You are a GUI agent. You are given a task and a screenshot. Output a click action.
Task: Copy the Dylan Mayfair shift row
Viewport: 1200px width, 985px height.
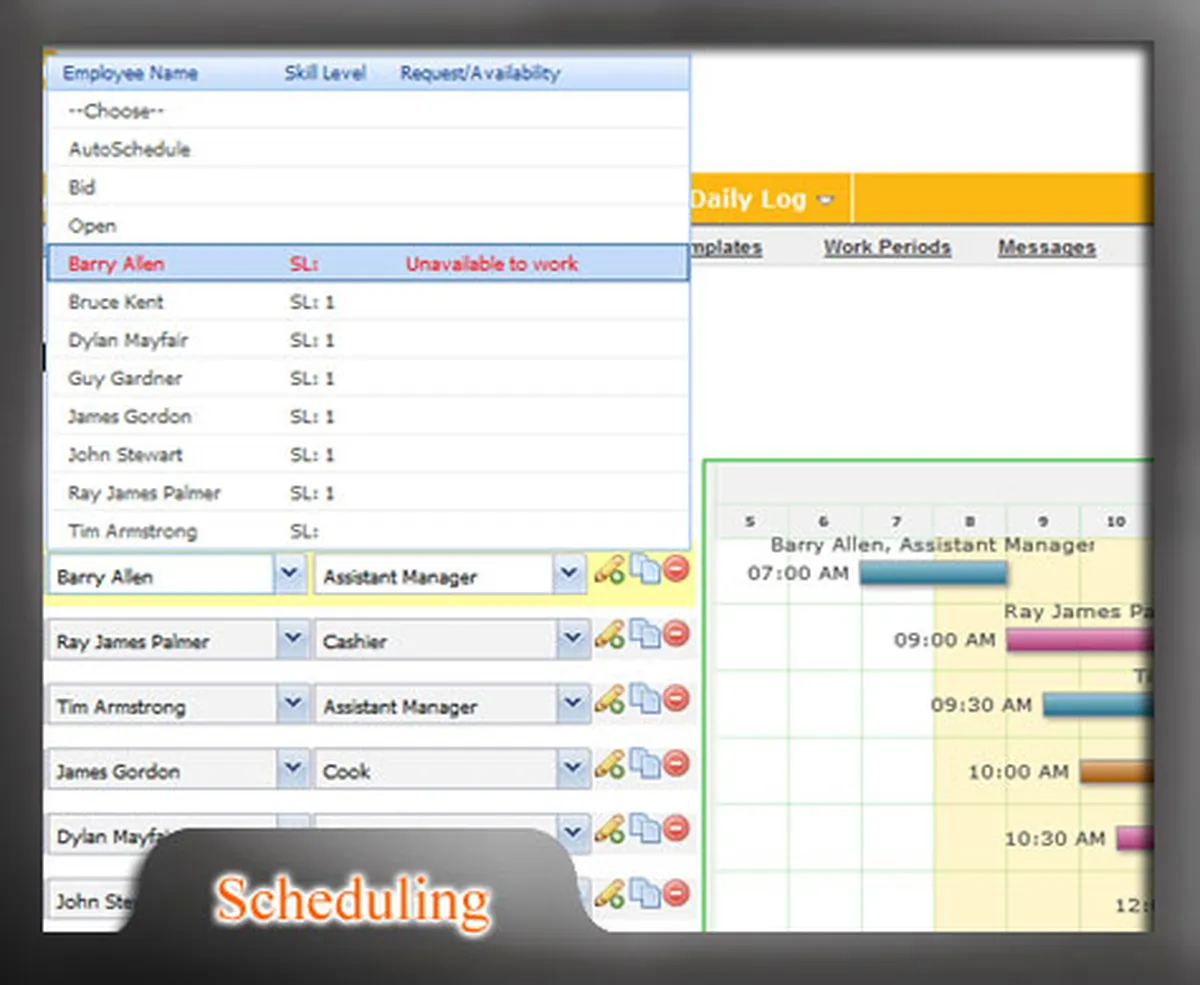pos(644,829)
